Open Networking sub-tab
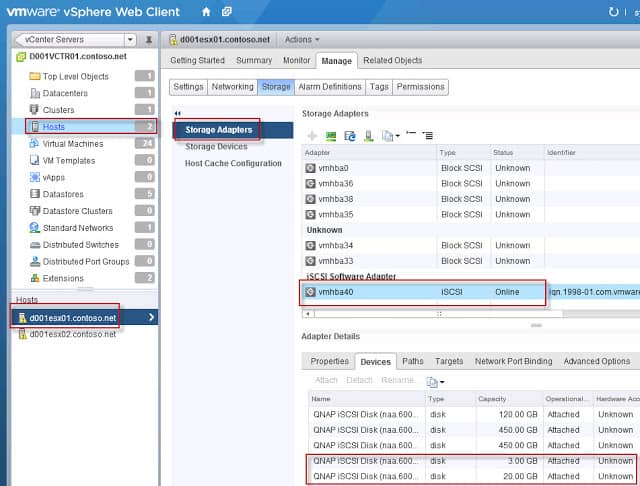The height and width of the screenshot is (486, 640). [x=232, y=87]
